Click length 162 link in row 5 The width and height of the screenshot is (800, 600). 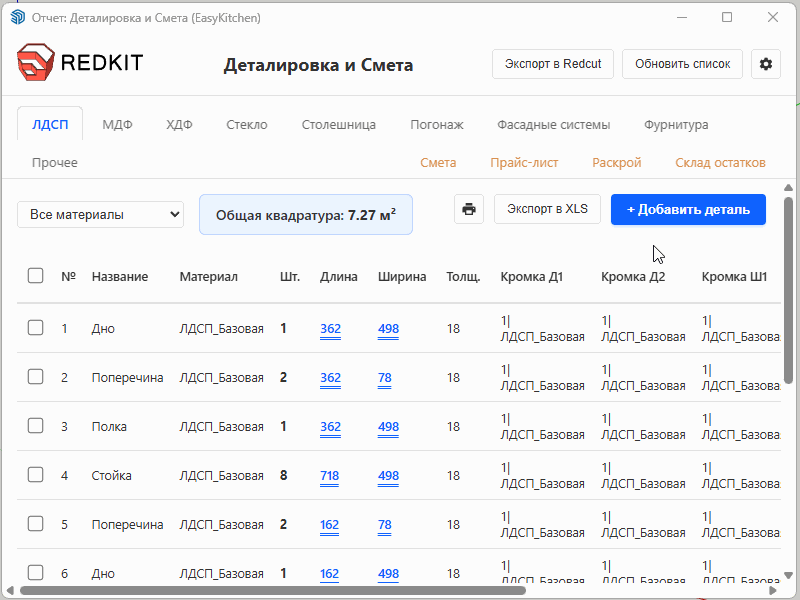click(330, 524)
